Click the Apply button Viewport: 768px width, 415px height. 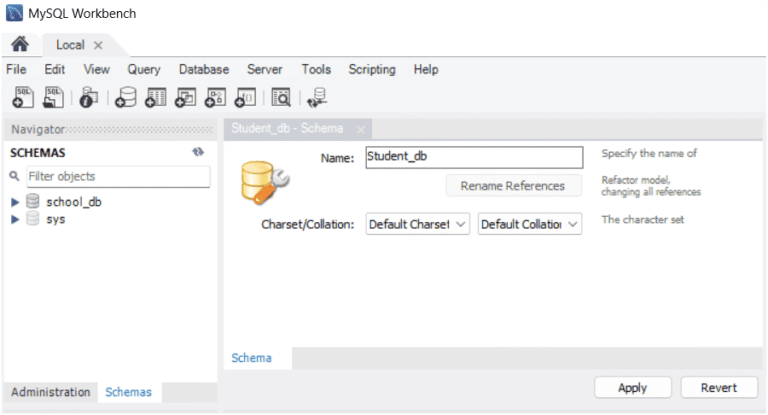(x=632, y=388)
